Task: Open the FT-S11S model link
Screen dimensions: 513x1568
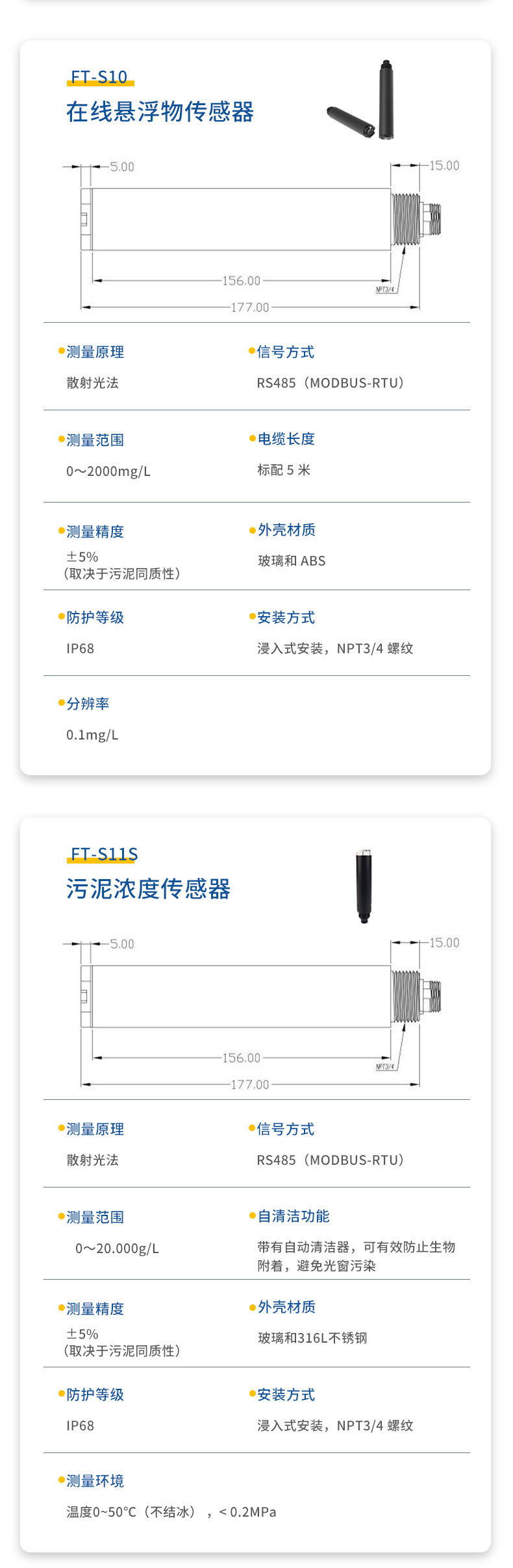Action: click(x=104, y=854)
